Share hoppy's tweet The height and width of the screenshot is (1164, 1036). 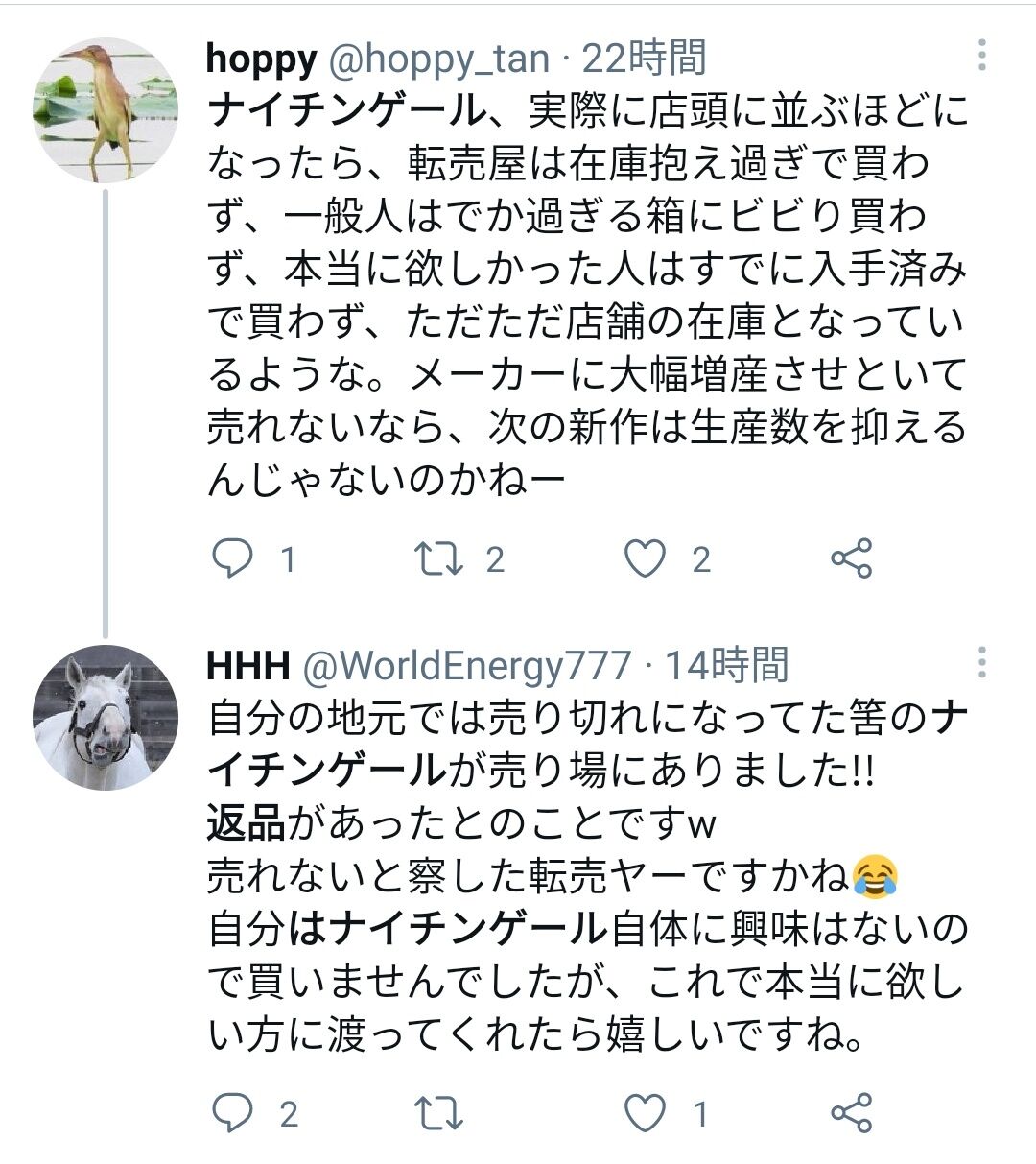click(x=851, y=558)
